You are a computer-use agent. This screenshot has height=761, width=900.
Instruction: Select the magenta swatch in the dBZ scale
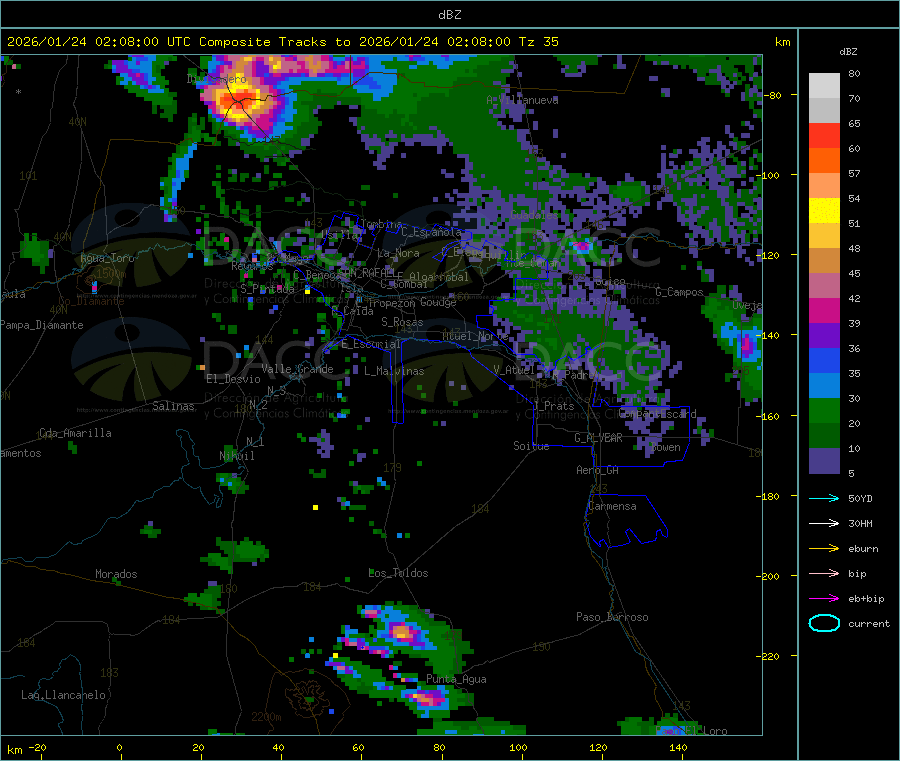click(x=824, y=310)
